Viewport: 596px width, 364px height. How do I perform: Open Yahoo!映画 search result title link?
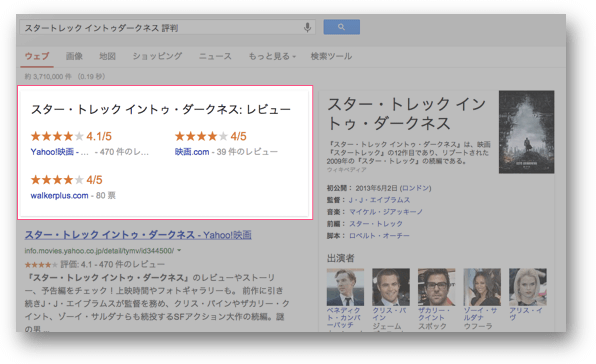(x=138, y=235)
